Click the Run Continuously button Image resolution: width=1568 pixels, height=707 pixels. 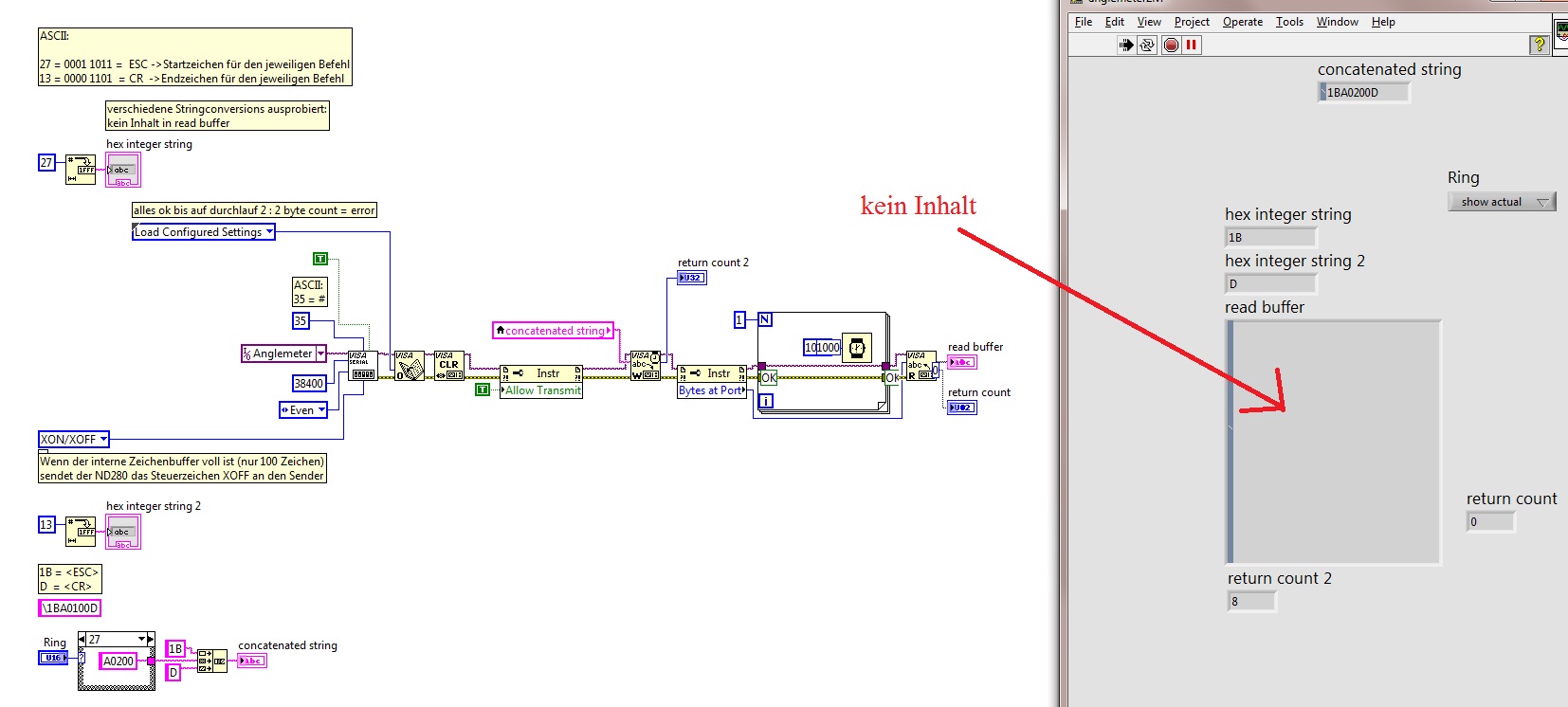1147,45
